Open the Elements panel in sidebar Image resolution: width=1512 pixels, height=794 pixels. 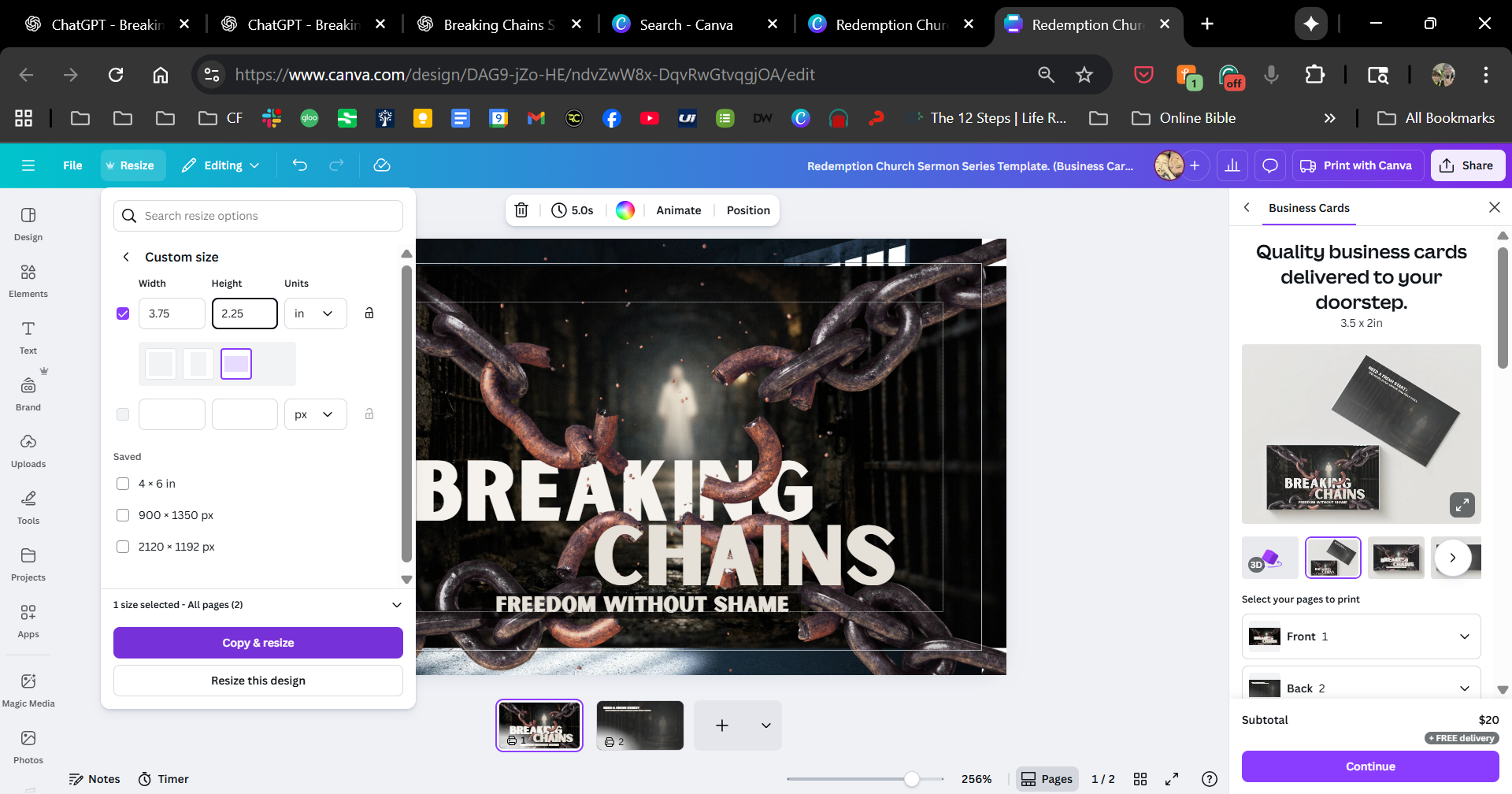28,280
